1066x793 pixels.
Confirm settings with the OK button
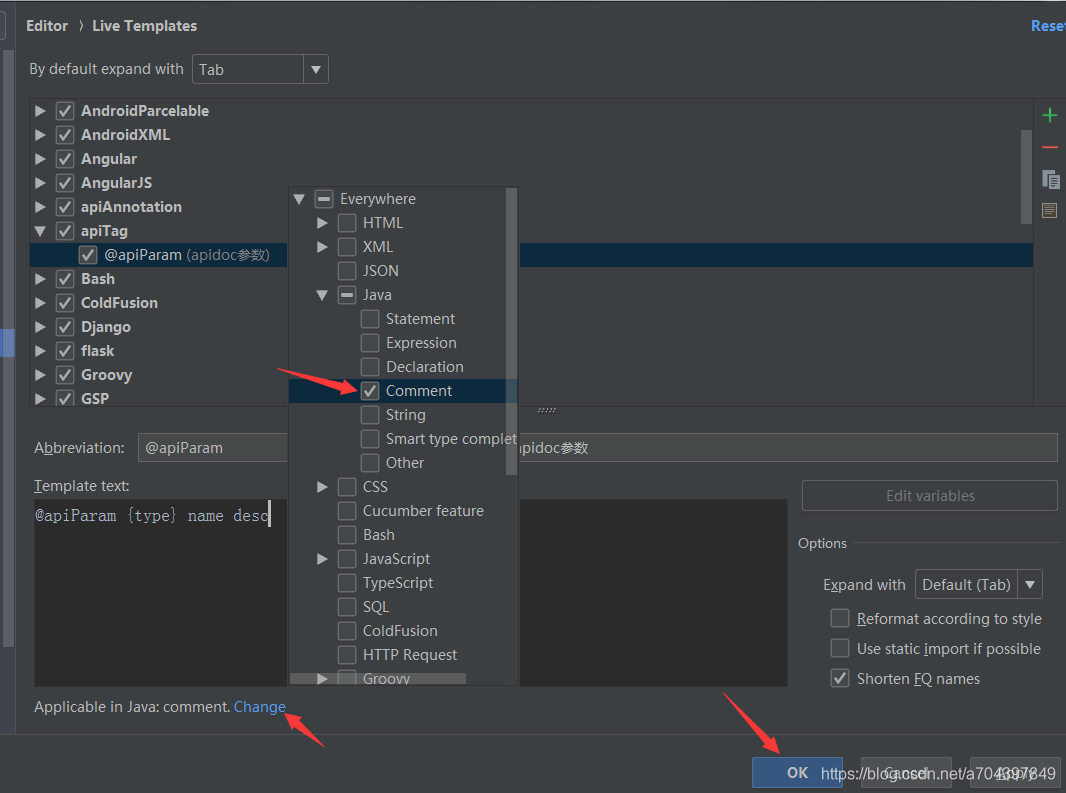(797, 773)
